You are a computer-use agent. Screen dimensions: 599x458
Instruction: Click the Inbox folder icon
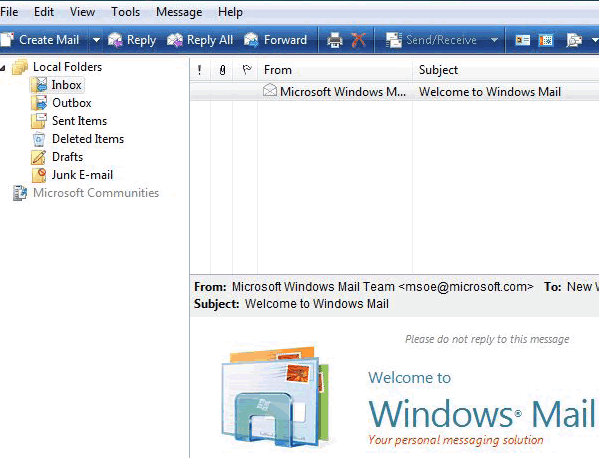tap(39, 85)
